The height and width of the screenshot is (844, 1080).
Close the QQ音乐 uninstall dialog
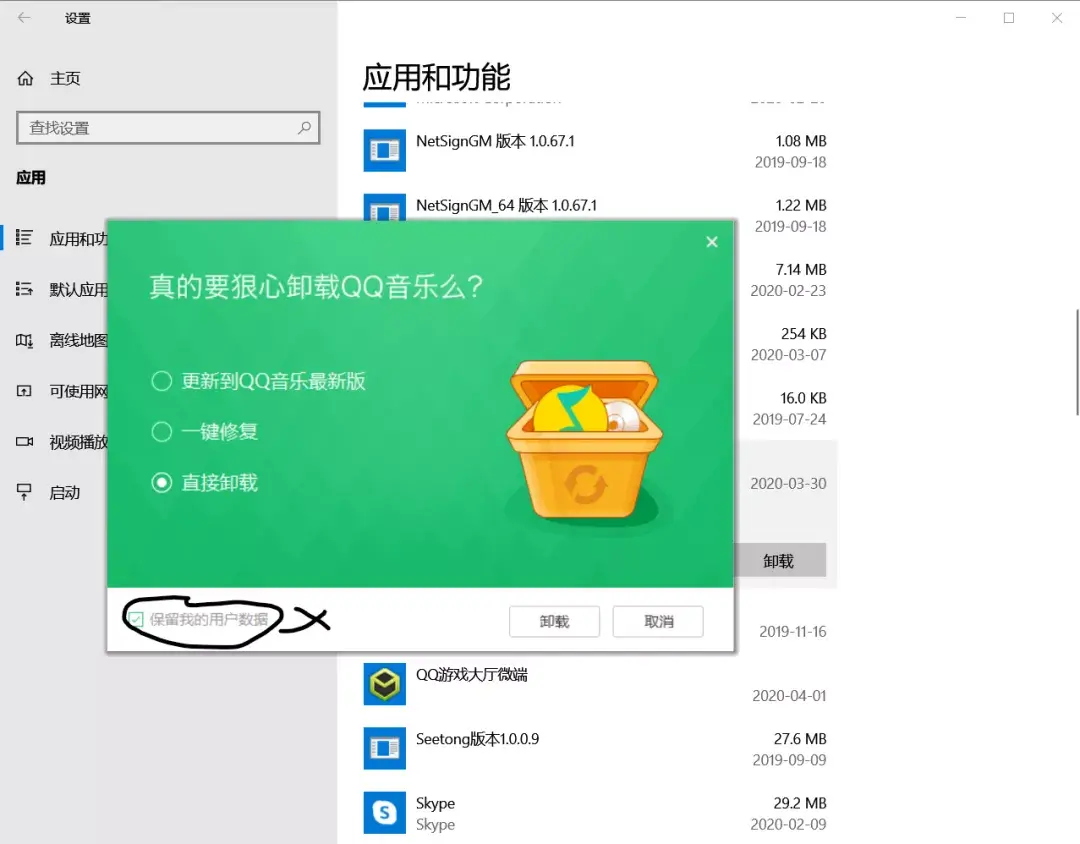click(712, 242)
